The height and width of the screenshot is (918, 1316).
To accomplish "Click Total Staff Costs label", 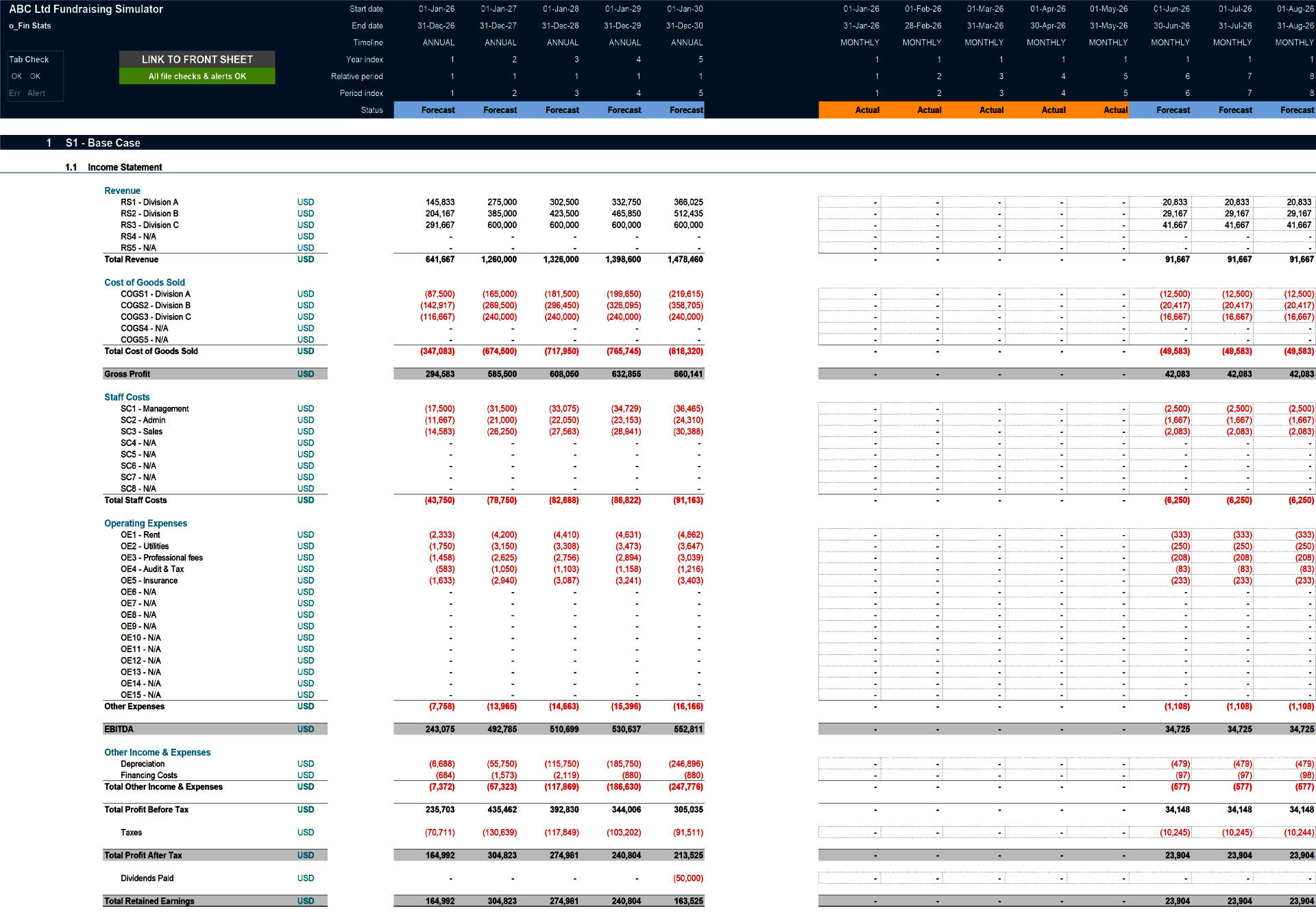I will pos(135,500).
